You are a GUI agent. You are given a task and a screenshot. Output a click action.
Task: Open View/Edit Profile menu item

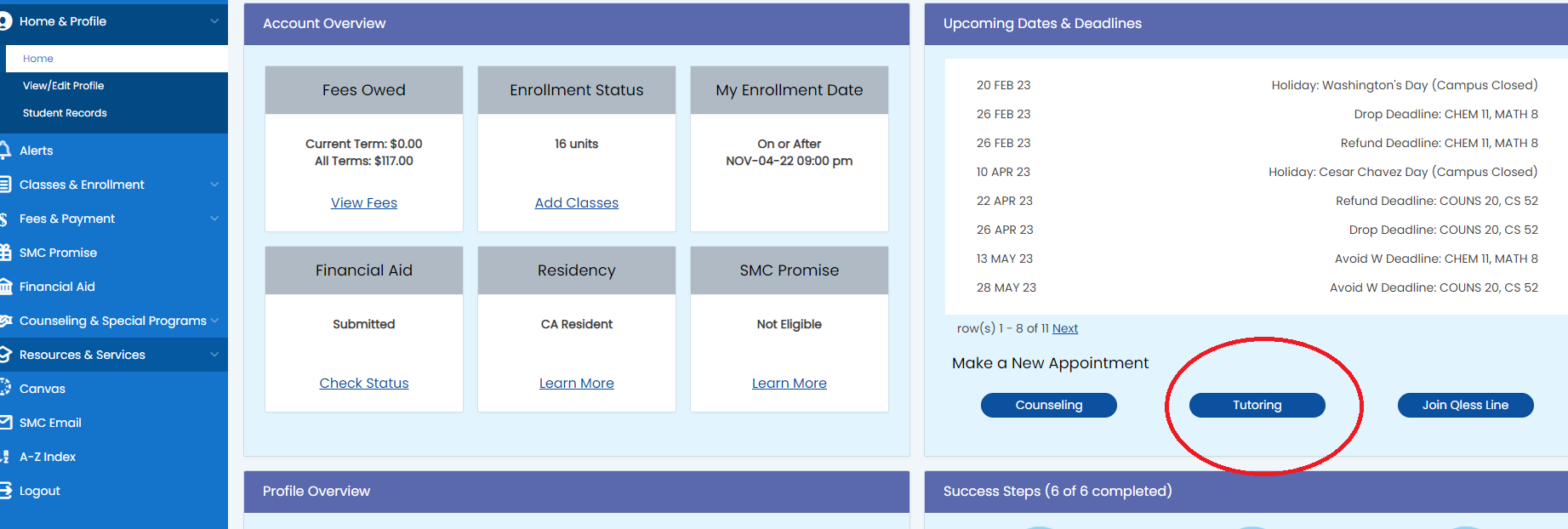(63, 86)
